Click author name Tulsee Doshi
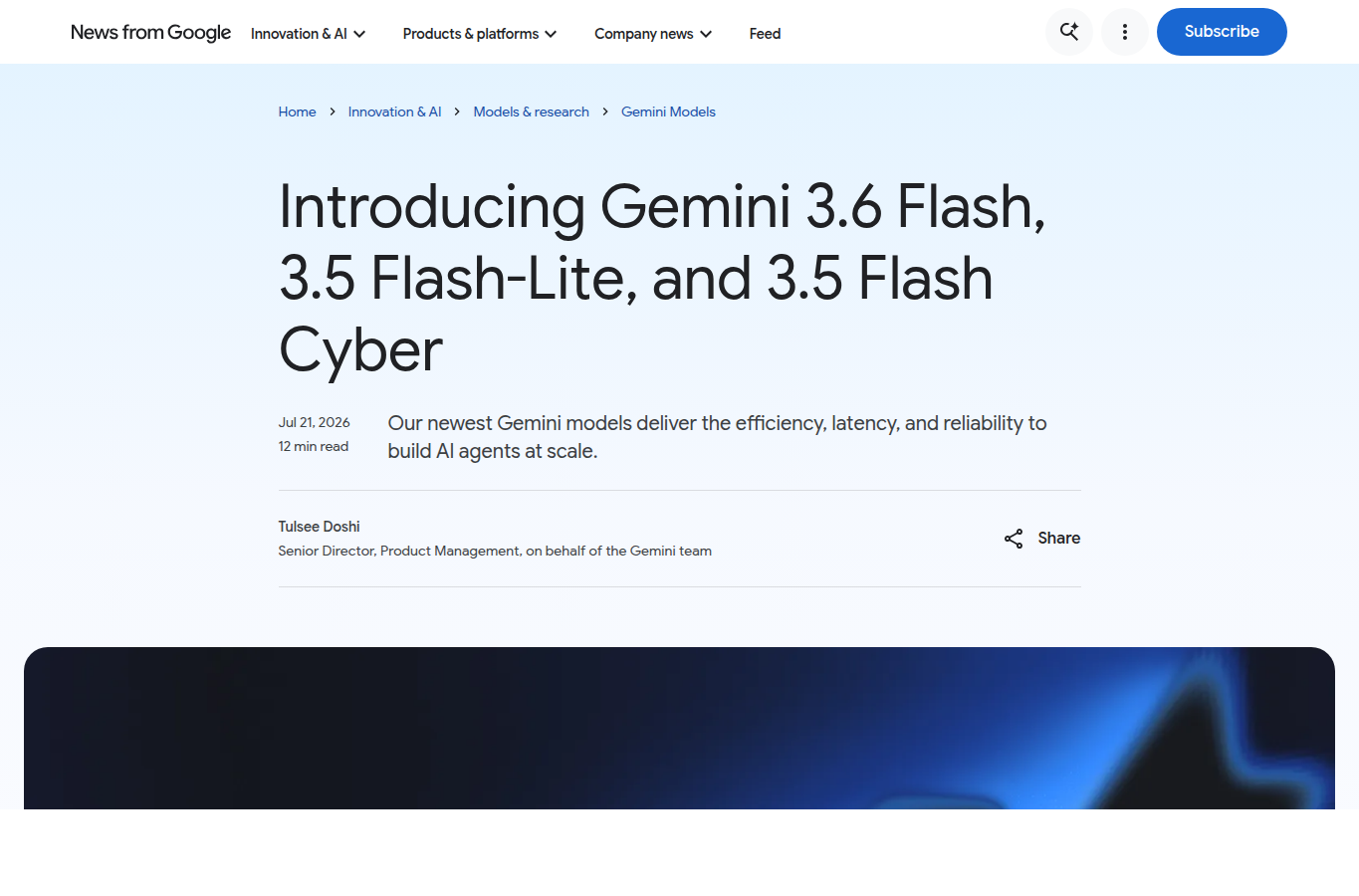 (x=319, y=527)
